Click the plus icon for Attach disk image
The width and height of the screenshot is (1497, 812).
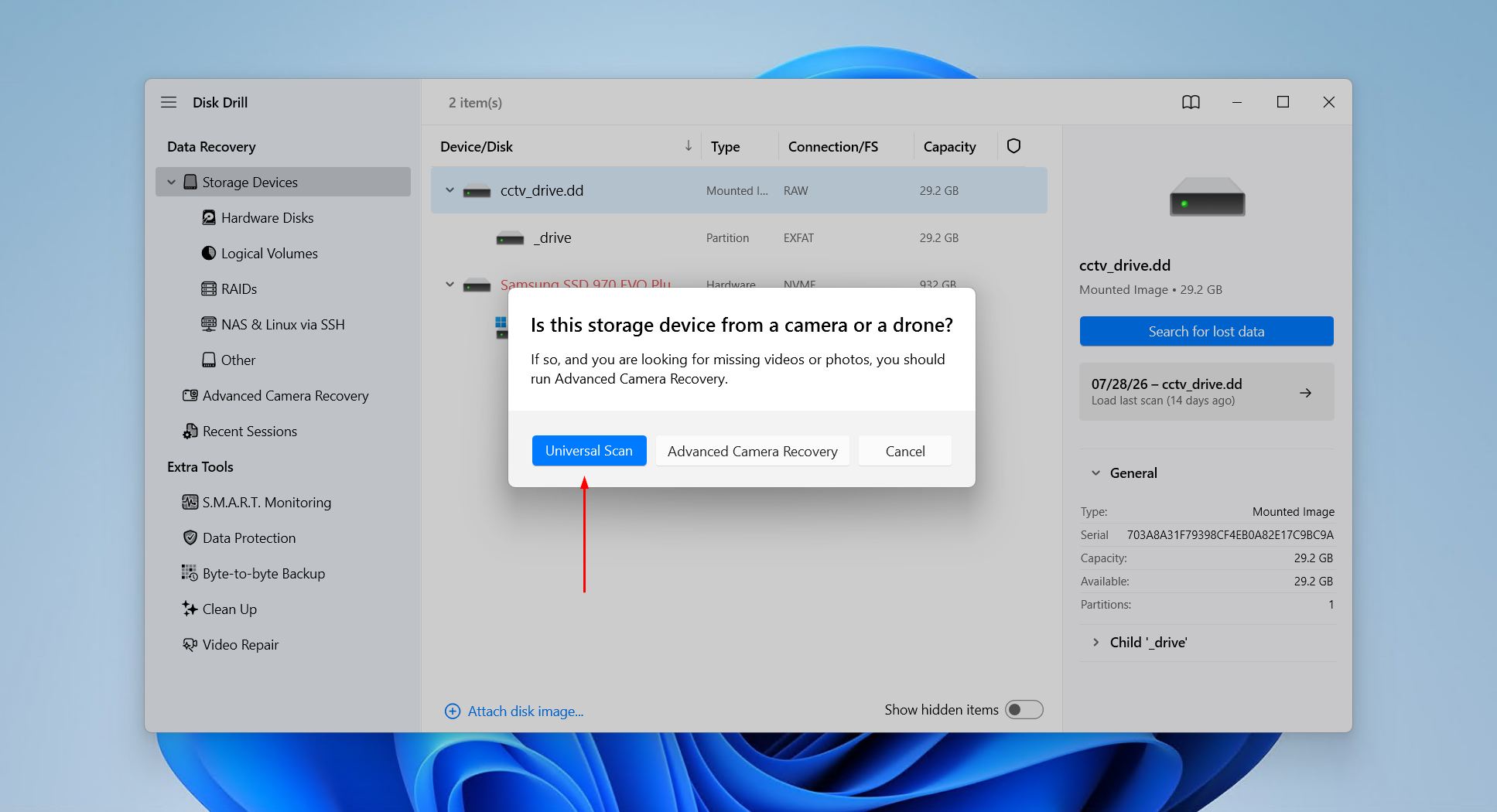pos(453,711)
